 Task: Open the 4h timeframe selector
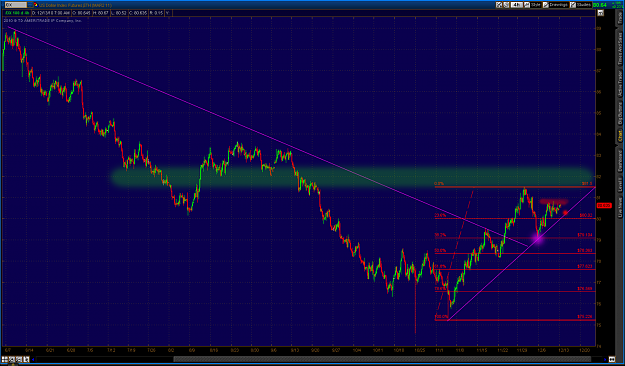517,5
